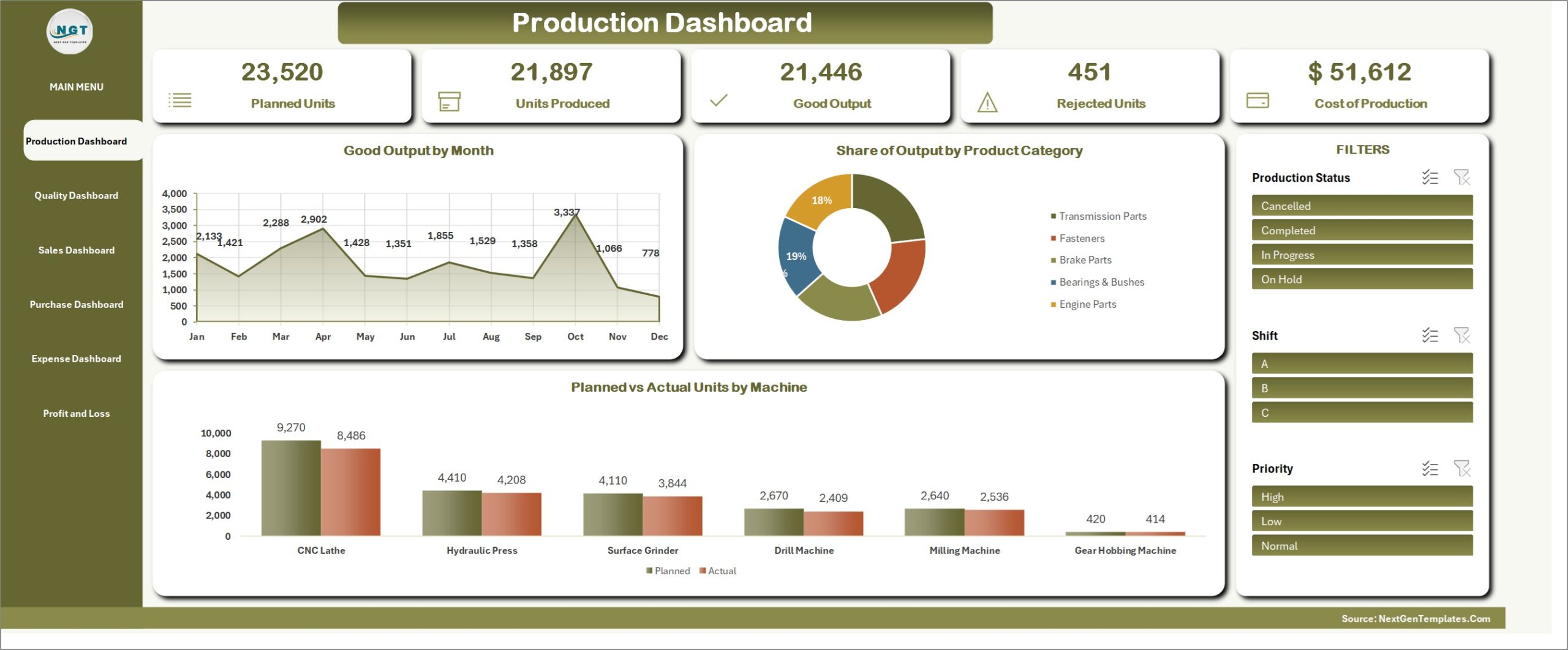The width and height of the screenshot is (1568, 650).
Task: Switch to the Expense Dashboard
Action: click(x=77, y=359)
